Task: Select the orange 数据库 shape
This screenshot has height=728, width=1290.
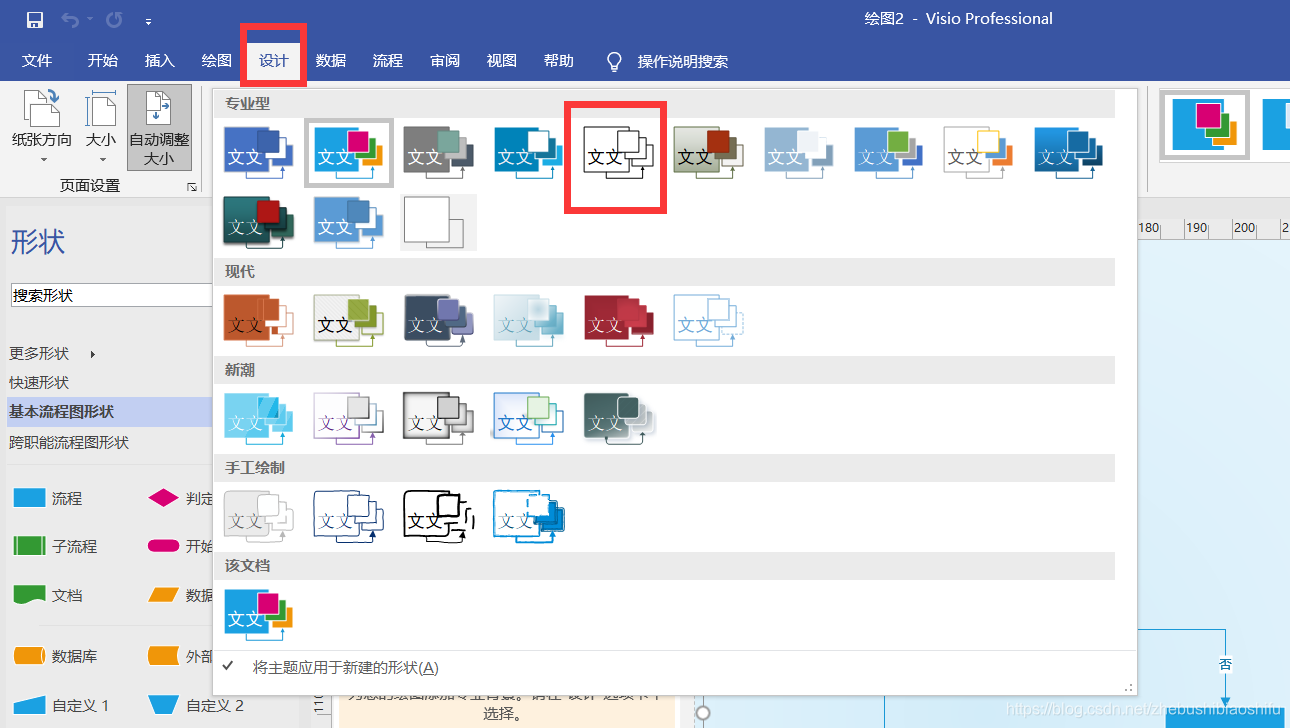Action: (30, 655)
